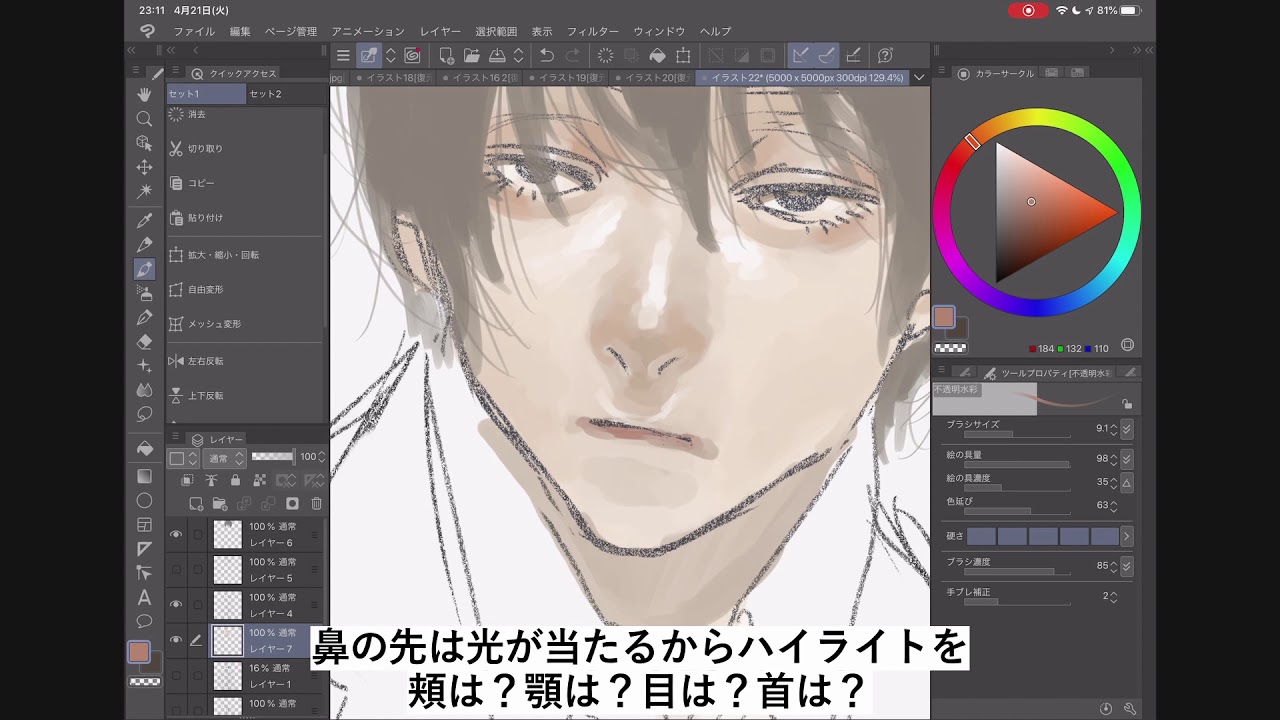Viewport: 1280px width, 720px height.
Task: Click the Save icon in command bar
Action: pos(496,56)
